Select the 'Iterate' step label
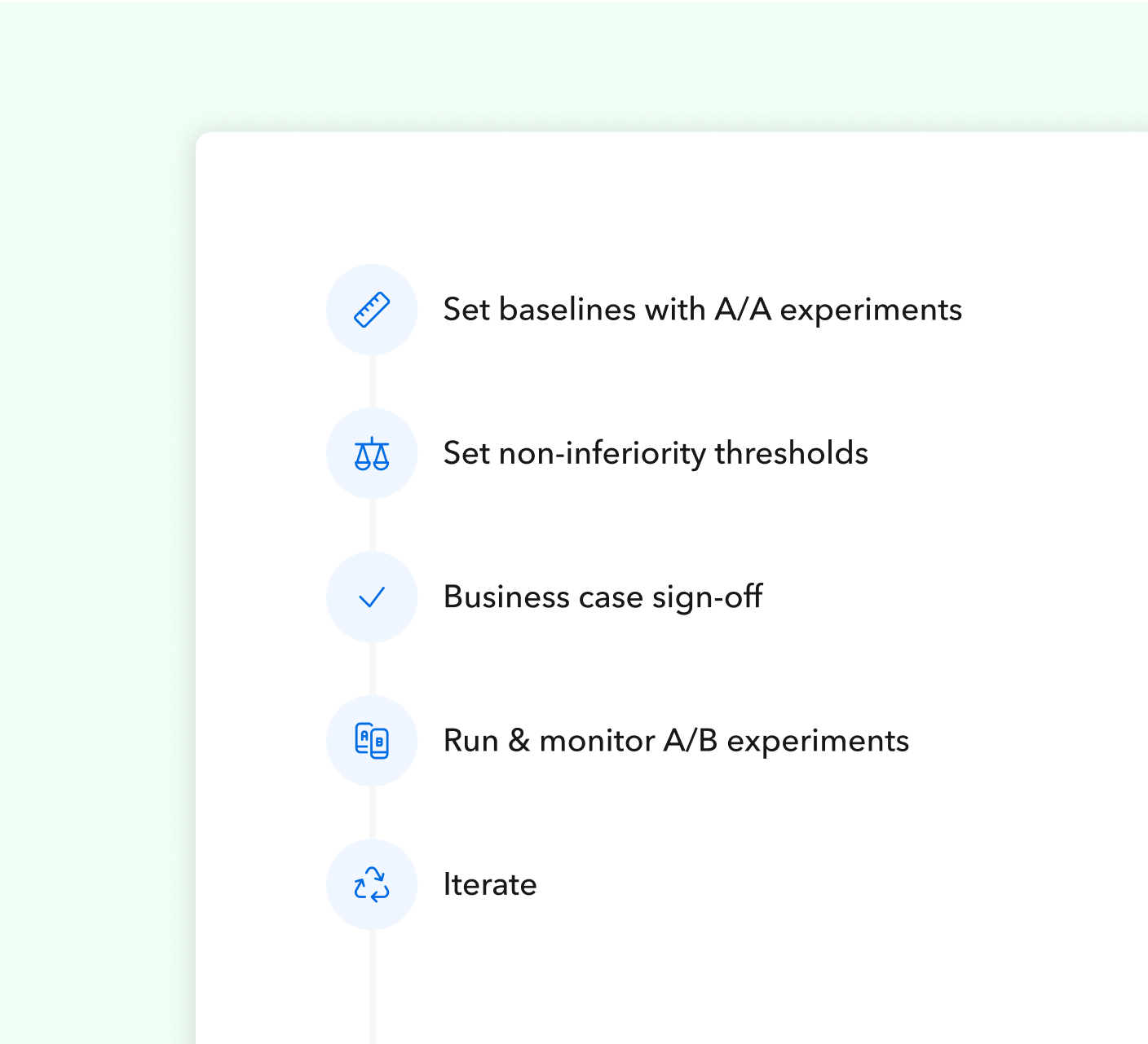Image resolution: width=1148 pixels, height=1044 pixels. click(x=489, y=884)
